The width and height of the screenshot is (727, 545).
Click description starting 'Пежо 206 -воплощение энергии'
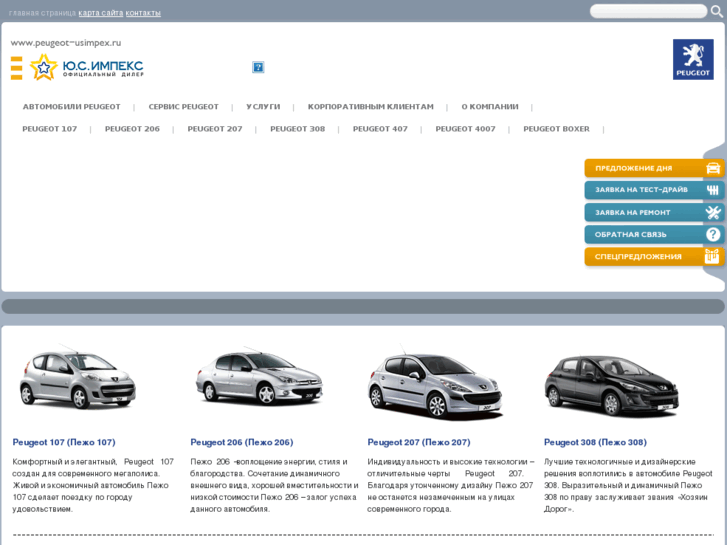tap(274, 485)
